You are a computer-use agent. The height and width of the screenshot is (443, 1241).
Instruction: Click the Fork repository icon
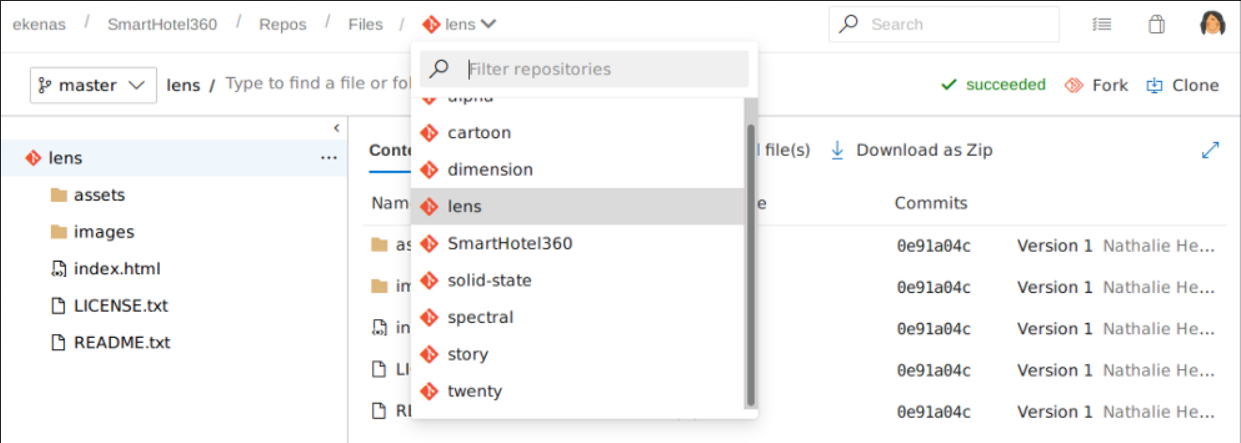(1075, 85)
